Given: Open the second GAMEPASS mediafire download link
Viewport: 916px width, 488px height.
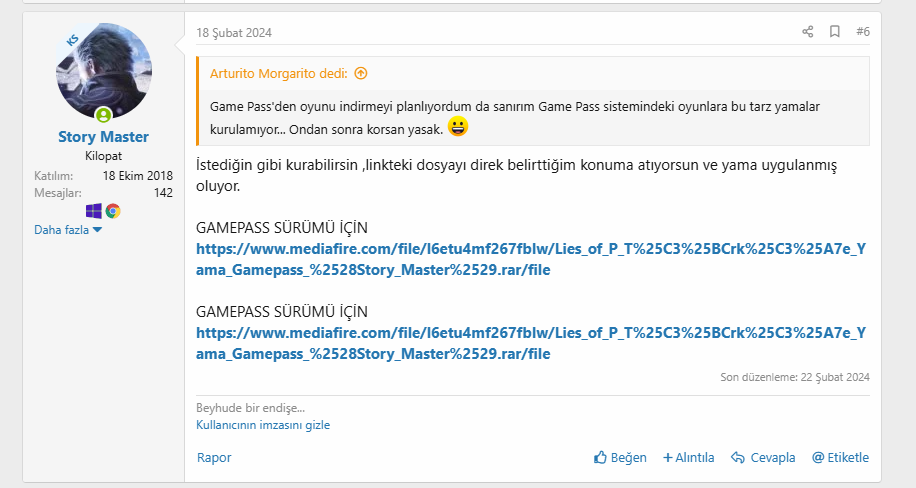Looking at the screenshot, I should coord(531,344).
